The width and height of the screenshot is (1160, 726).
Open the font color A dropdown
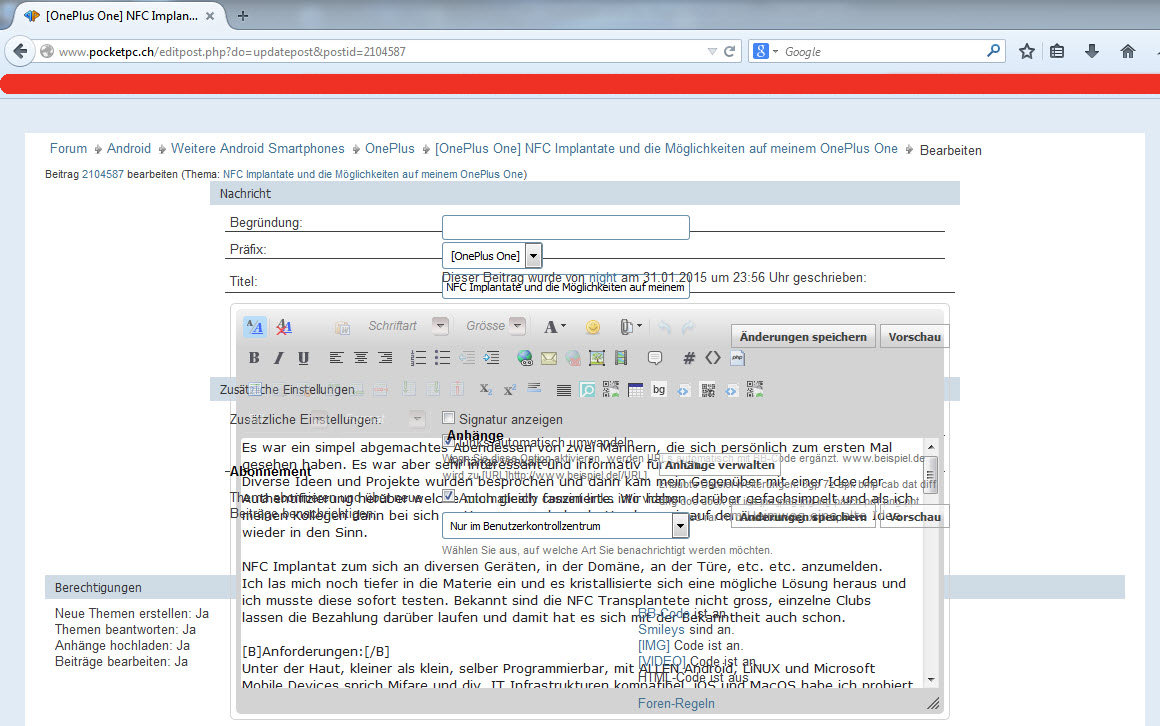555,326
